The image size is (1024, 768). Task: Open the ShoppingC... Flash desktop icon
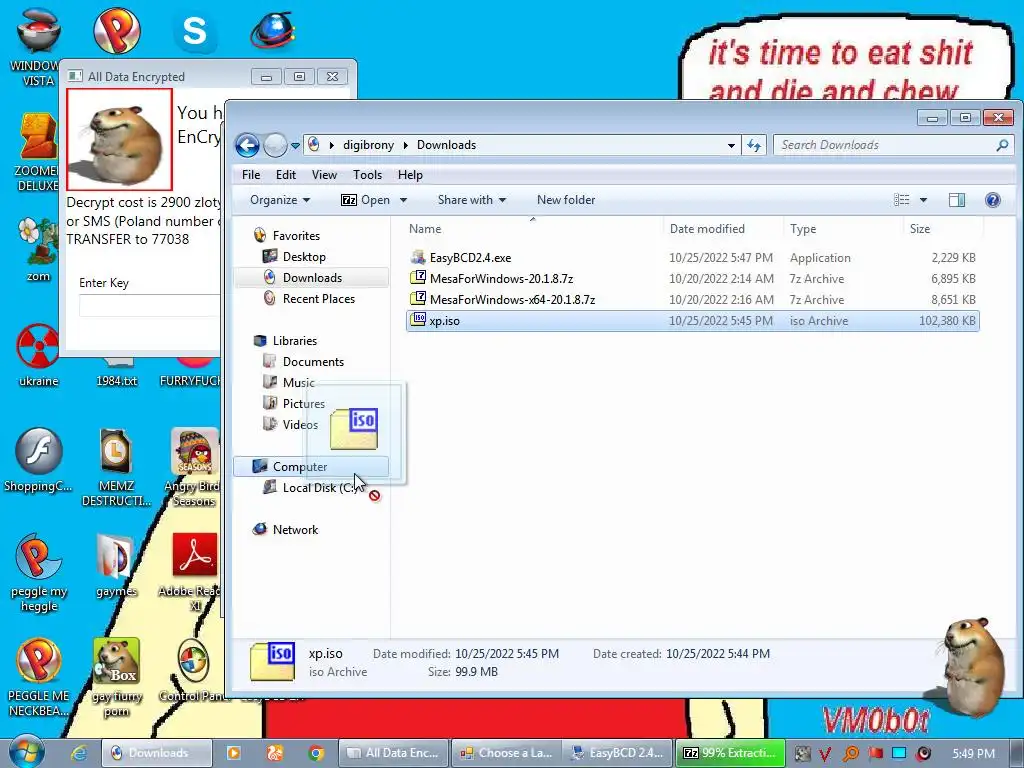coord(38,460)
